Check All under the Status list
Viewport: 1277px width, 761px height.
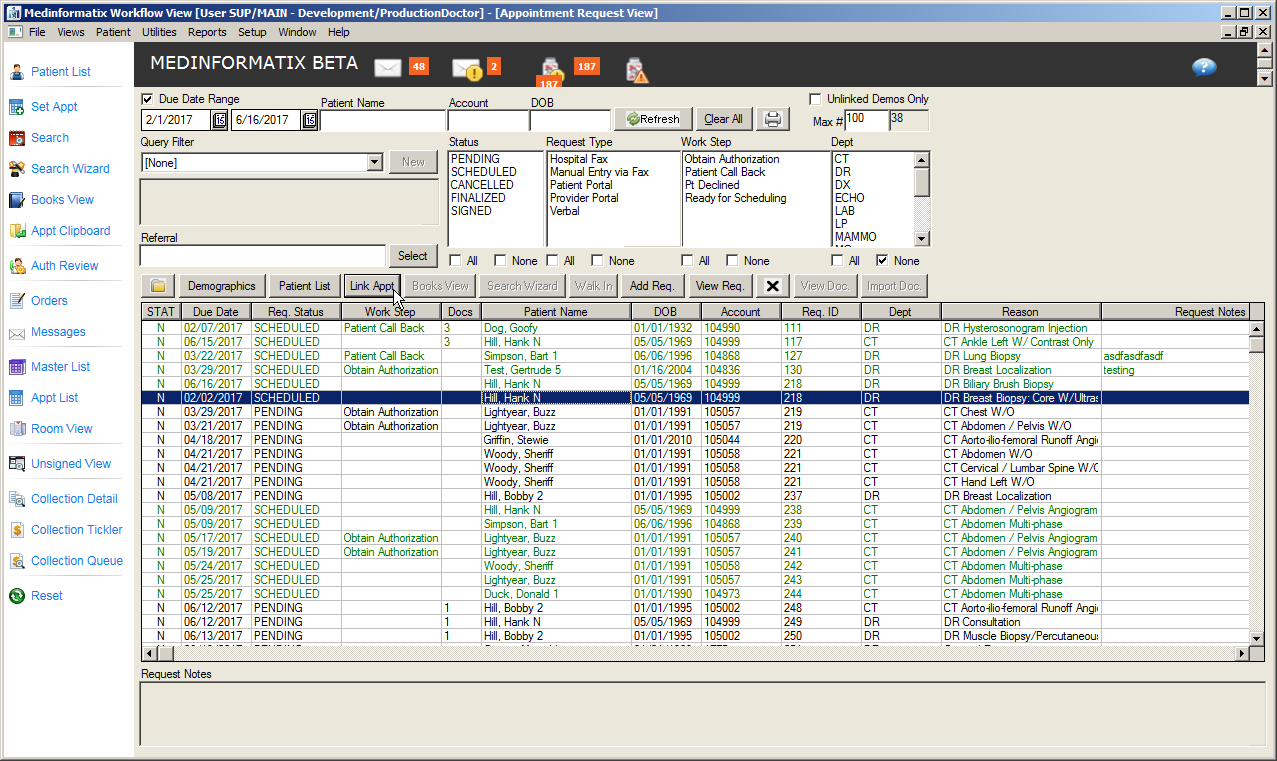[456, 261]
